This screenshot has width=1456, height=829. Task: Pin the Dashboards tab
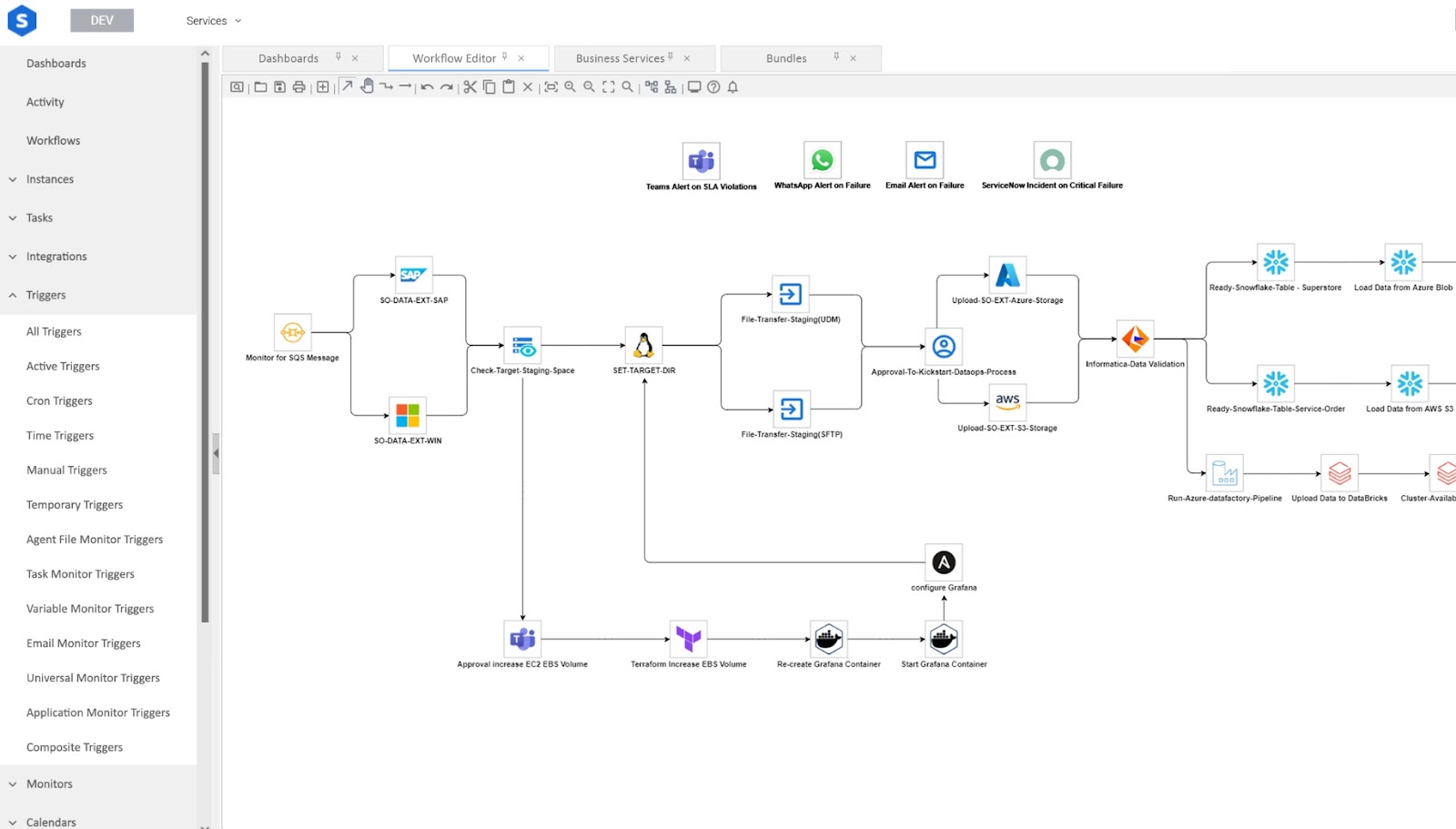coord(339,57)
